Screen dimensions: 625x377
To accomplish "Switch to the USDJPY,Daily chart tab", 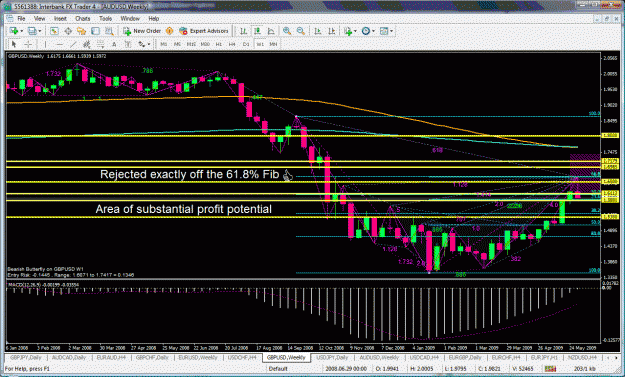I will pos(332,357).
